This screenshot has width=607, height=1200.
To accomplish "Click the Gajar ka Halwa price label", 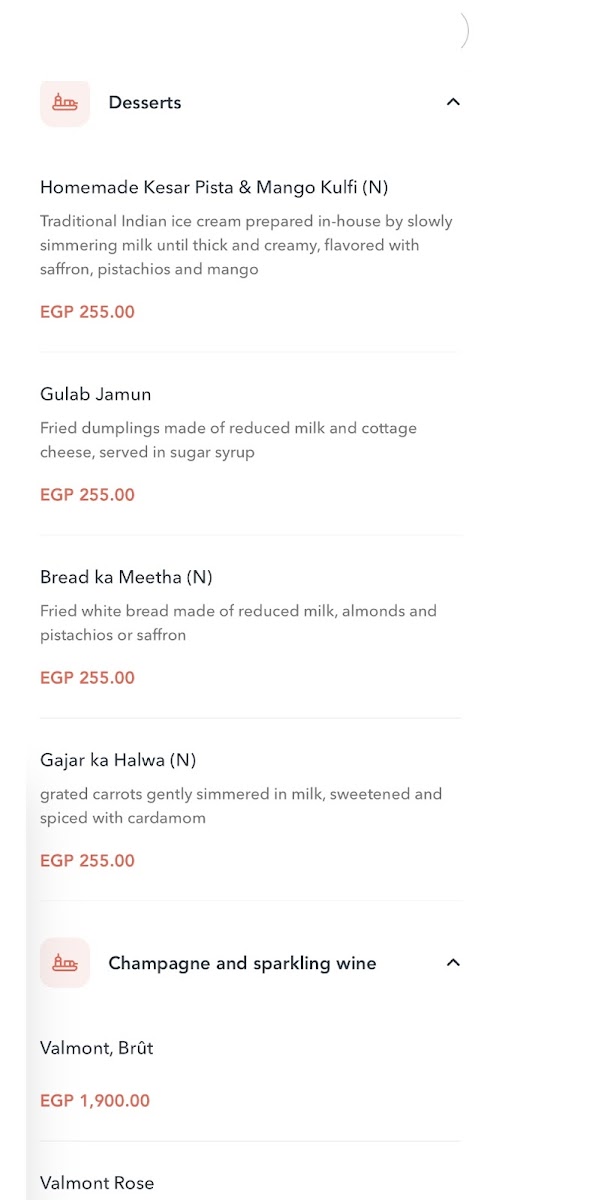I will [x=87, y=861].
